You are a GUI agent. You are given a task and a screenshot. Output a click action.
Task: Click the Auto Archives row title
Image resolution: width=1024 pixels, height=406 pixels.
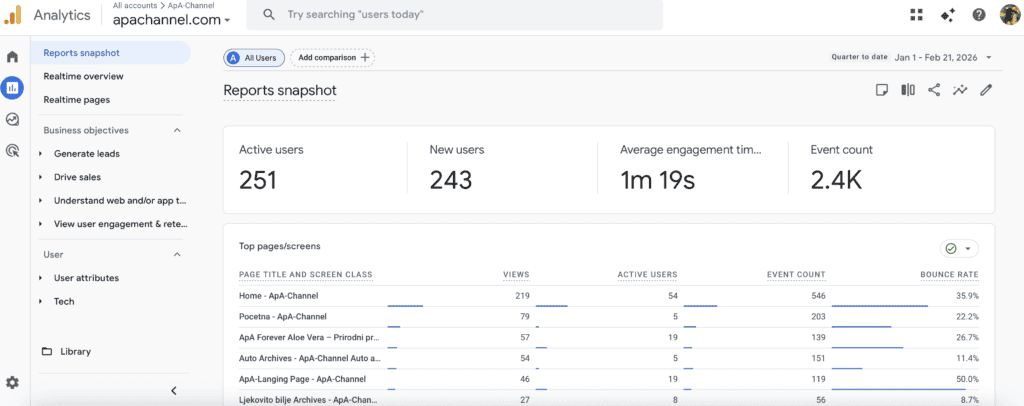[309, 358]
